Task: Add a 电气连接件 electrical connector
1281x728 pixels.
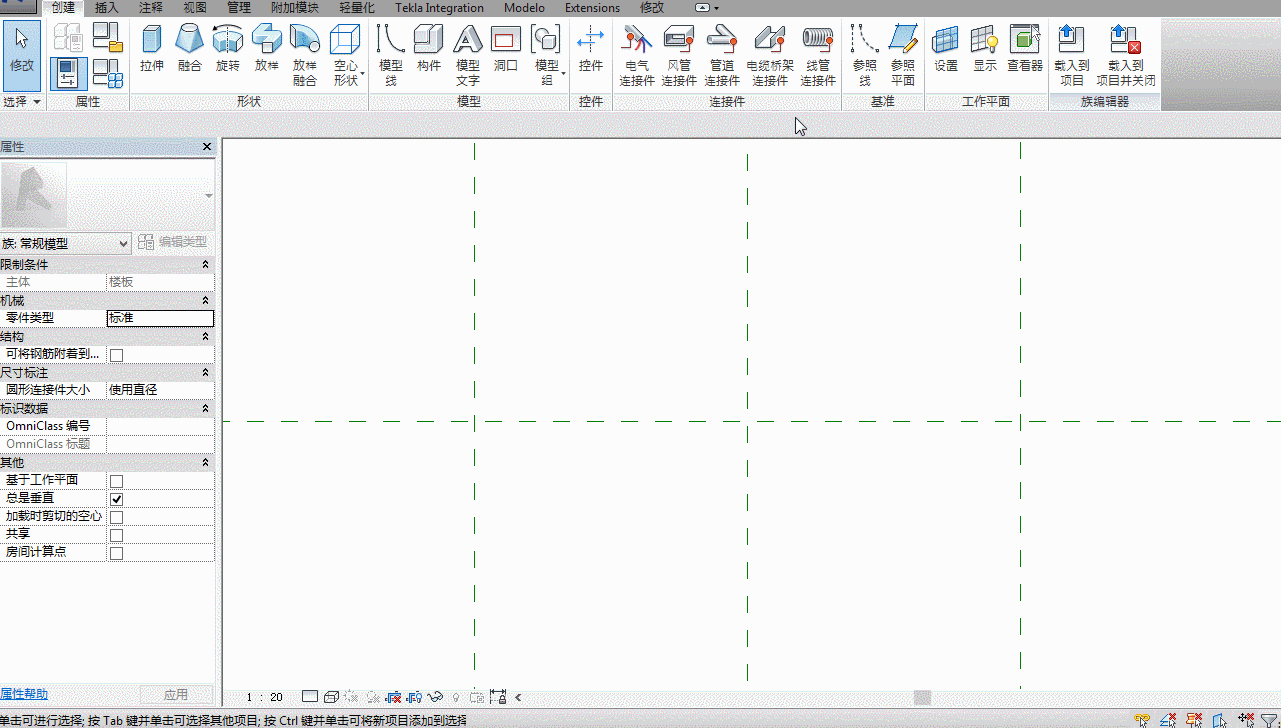Action: tap(637, 55)
